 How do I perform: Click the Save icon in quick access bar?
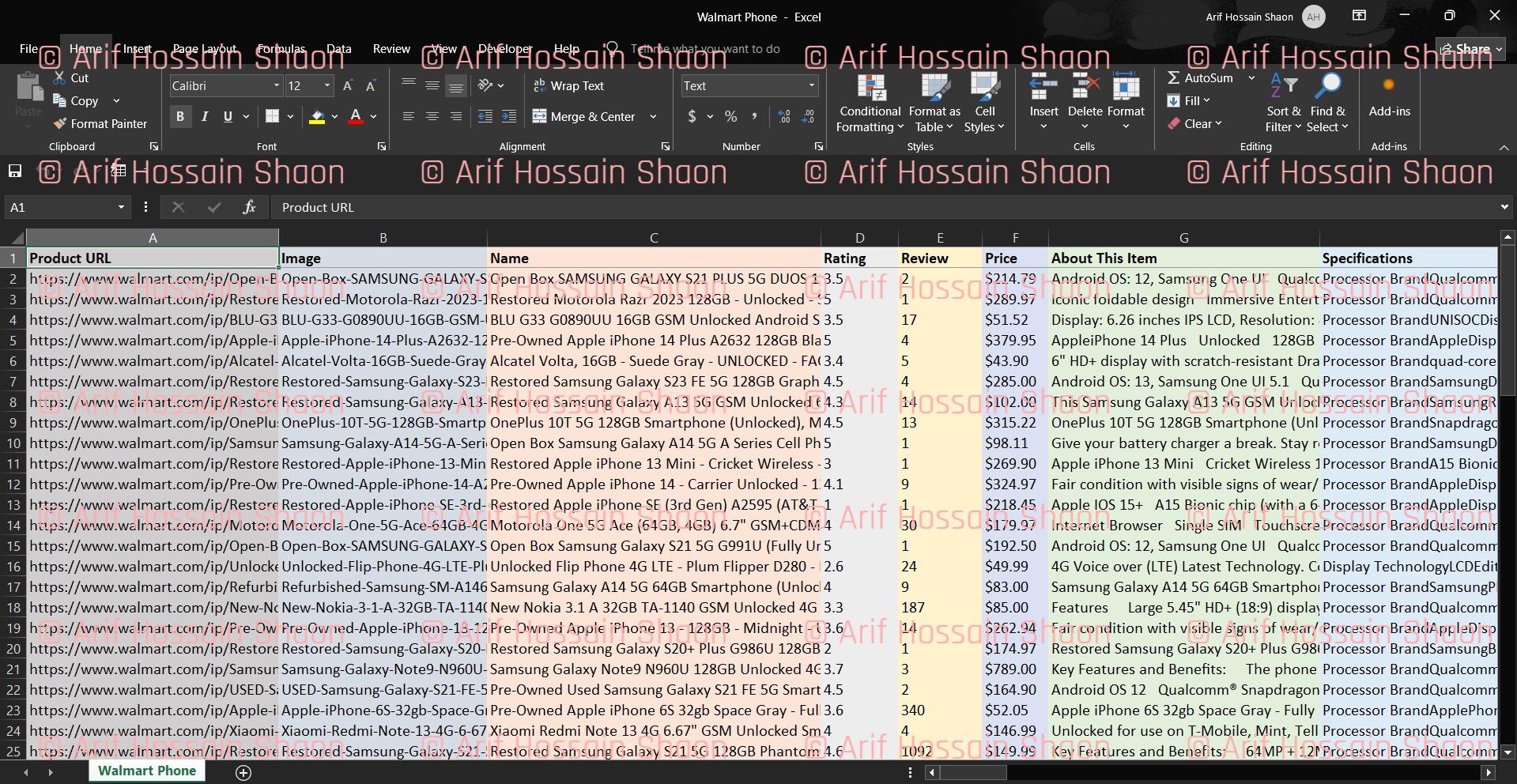(x=14, y=171)
